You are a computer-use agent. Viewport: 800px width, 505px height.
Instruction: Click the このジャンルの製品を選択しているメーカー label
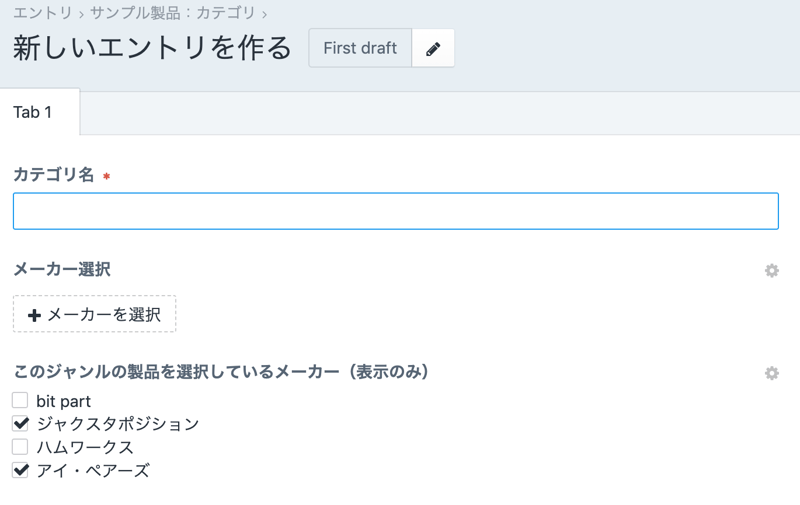pos(221,372)
